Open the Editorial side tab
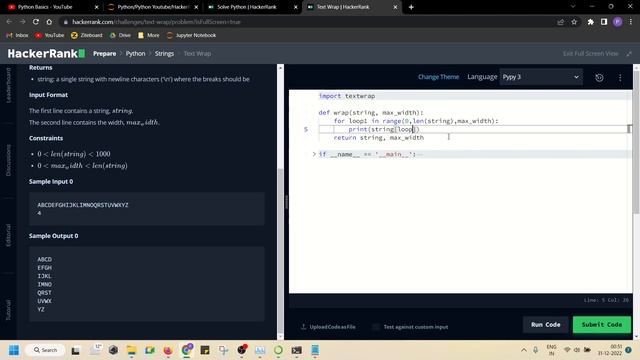The width and height of the screenshot is (640, 360). pyautogui.click(x=9, y=235)
